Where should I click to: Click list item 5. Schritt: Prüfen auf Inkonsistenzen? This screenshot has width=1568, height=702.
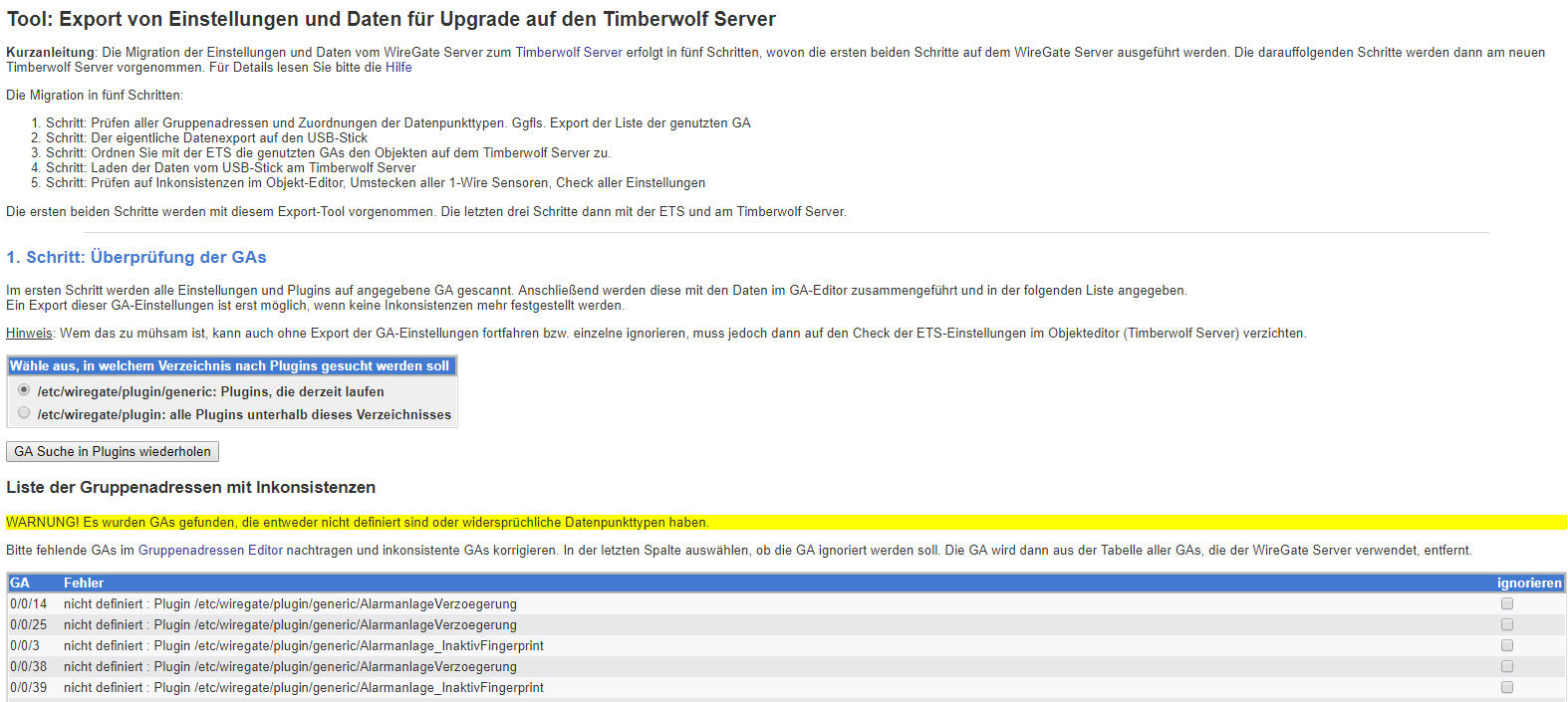pyautogui.click(x=376, y=183)
